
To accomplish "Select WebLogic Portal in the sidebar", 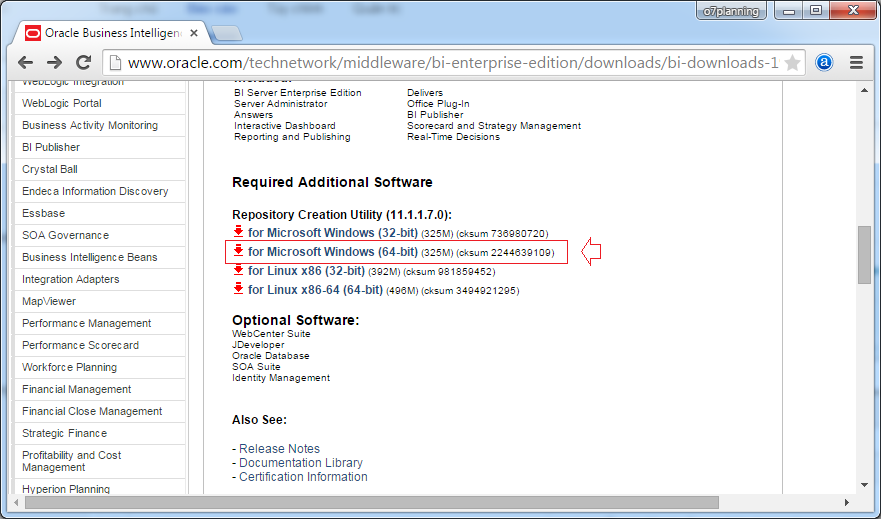I will [100, 103].
